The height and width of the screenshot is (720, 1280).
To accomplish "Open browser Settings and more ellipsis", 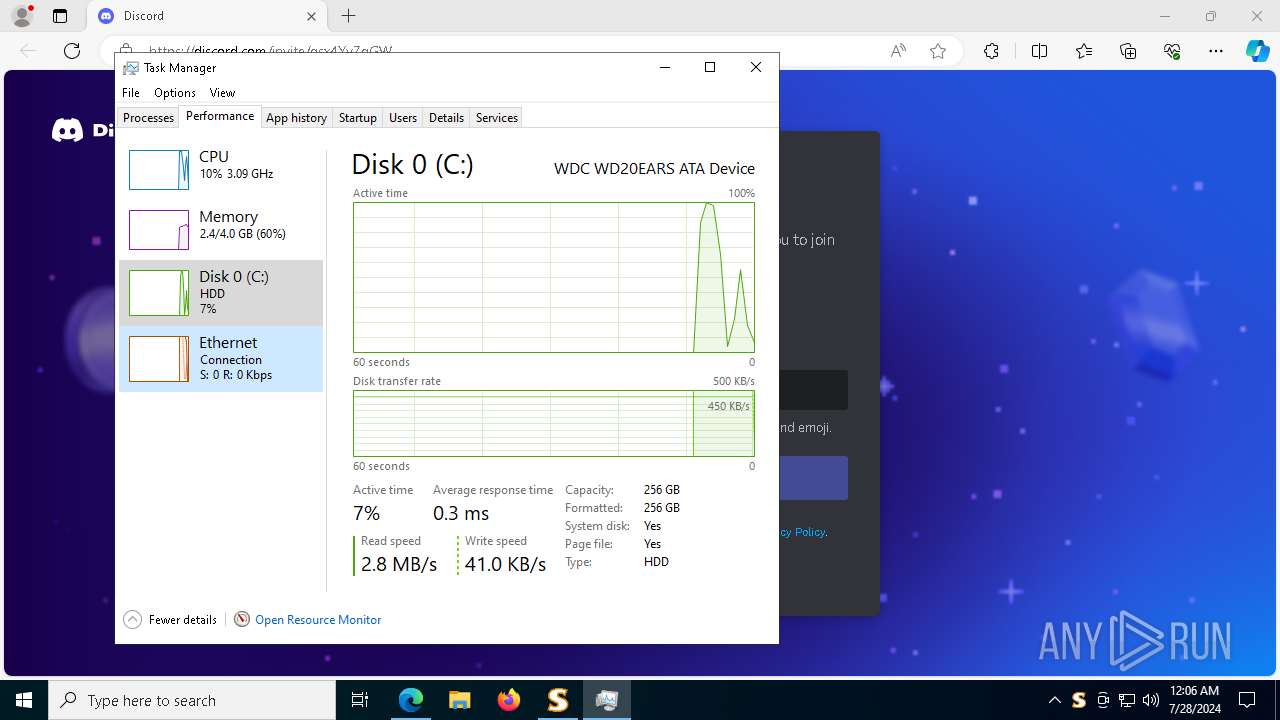I will [x=1216, y=51].
